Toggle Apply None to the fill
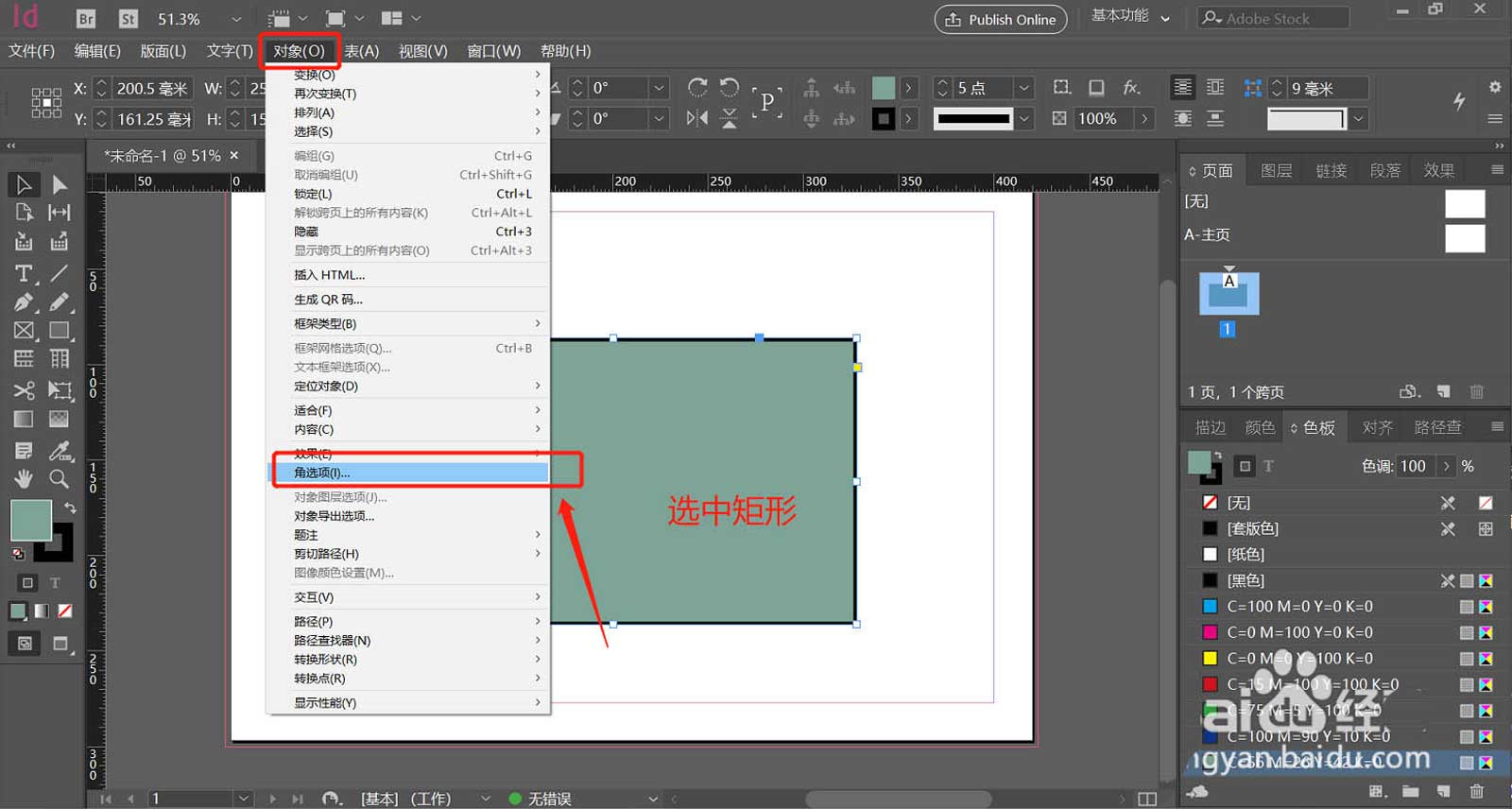Image resolution: width=1512 pixels, height=809 pixels. 65,611
